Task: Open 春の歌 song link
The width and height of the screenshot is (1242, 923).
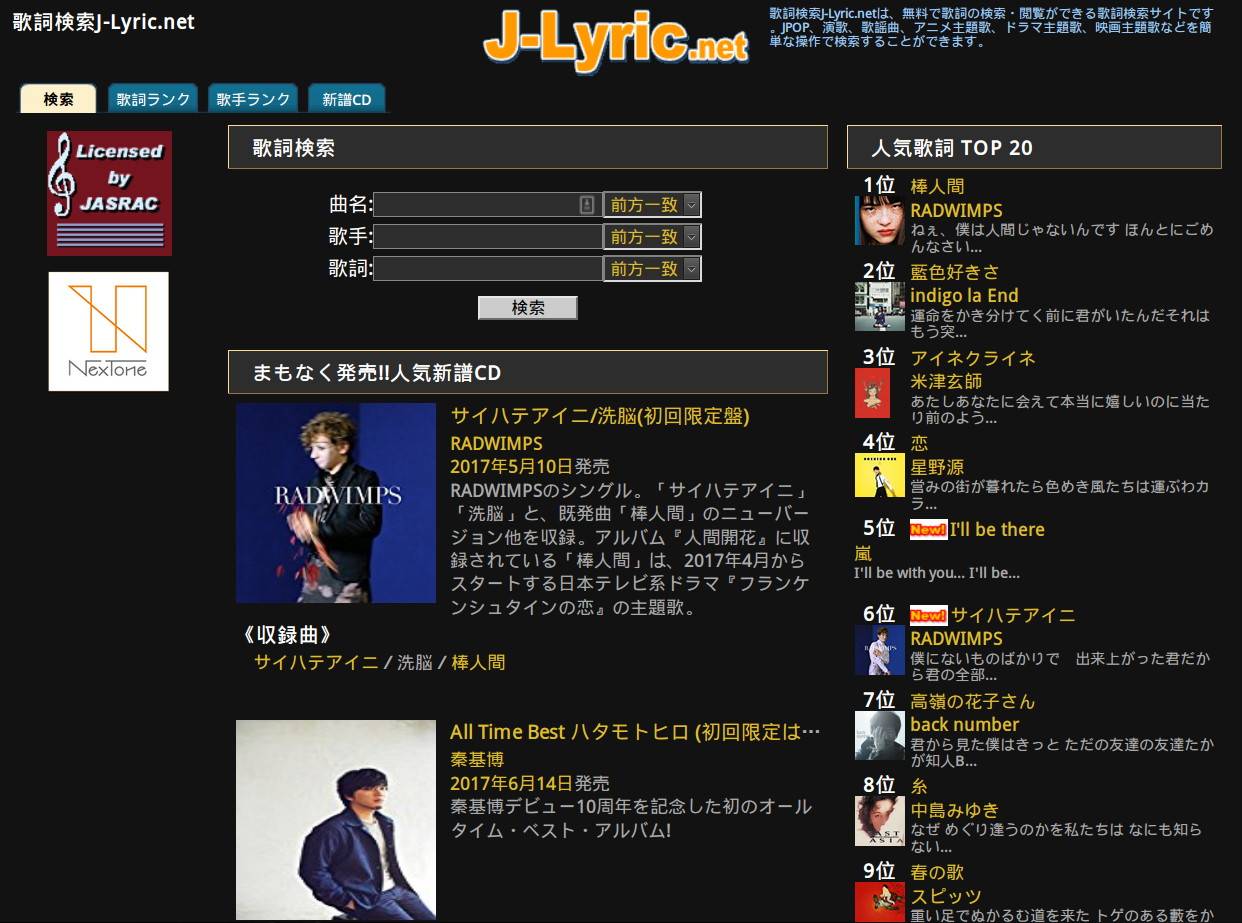Action: (937, 872)
